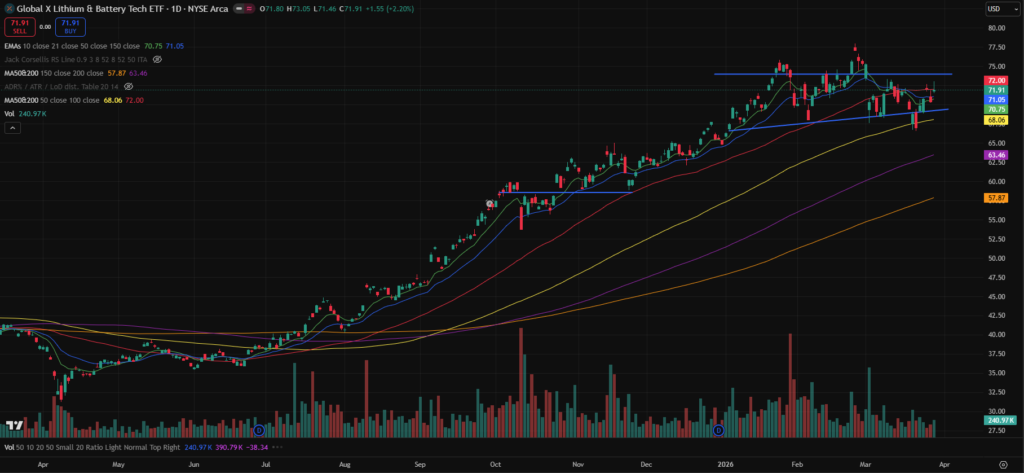Collapse the indicator legend with the chevron

click(x=10, y=129)
